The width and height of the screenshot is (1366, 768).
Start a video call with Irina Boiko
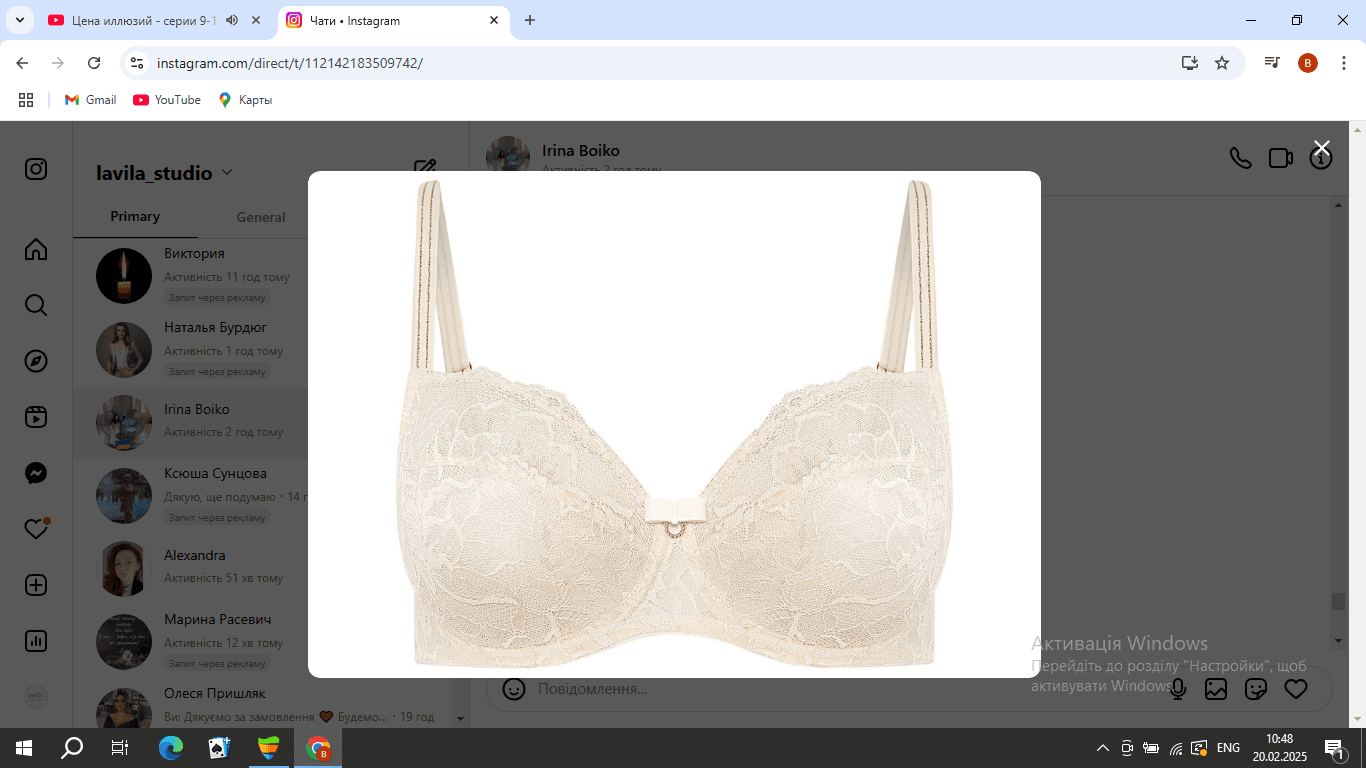[x=1281, y=158]
